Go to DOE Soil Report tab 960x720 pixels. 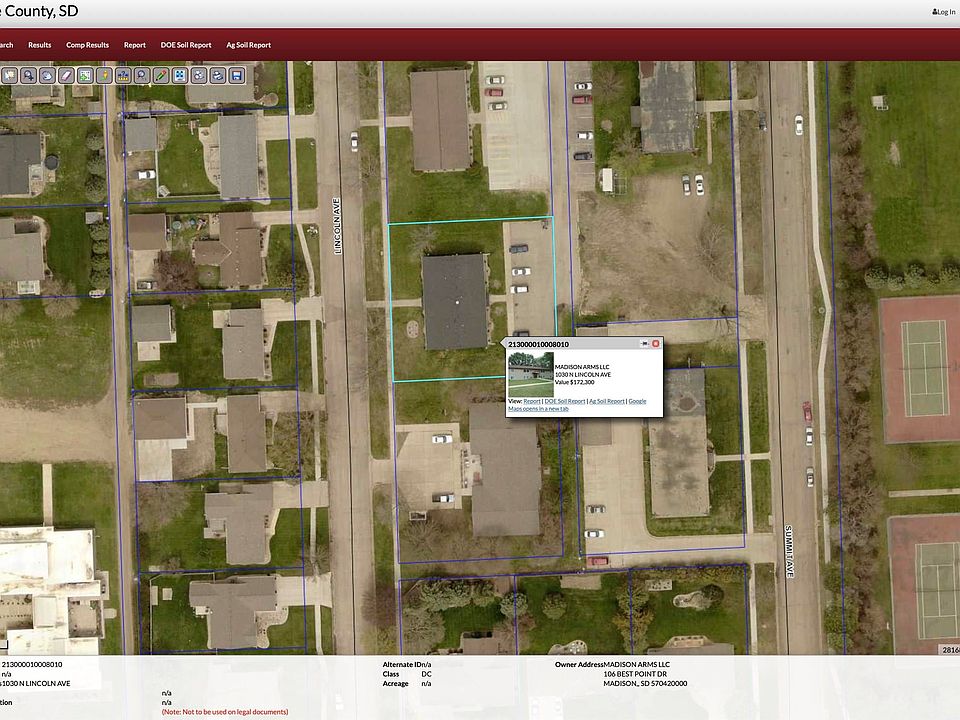(x=186, y=45)
